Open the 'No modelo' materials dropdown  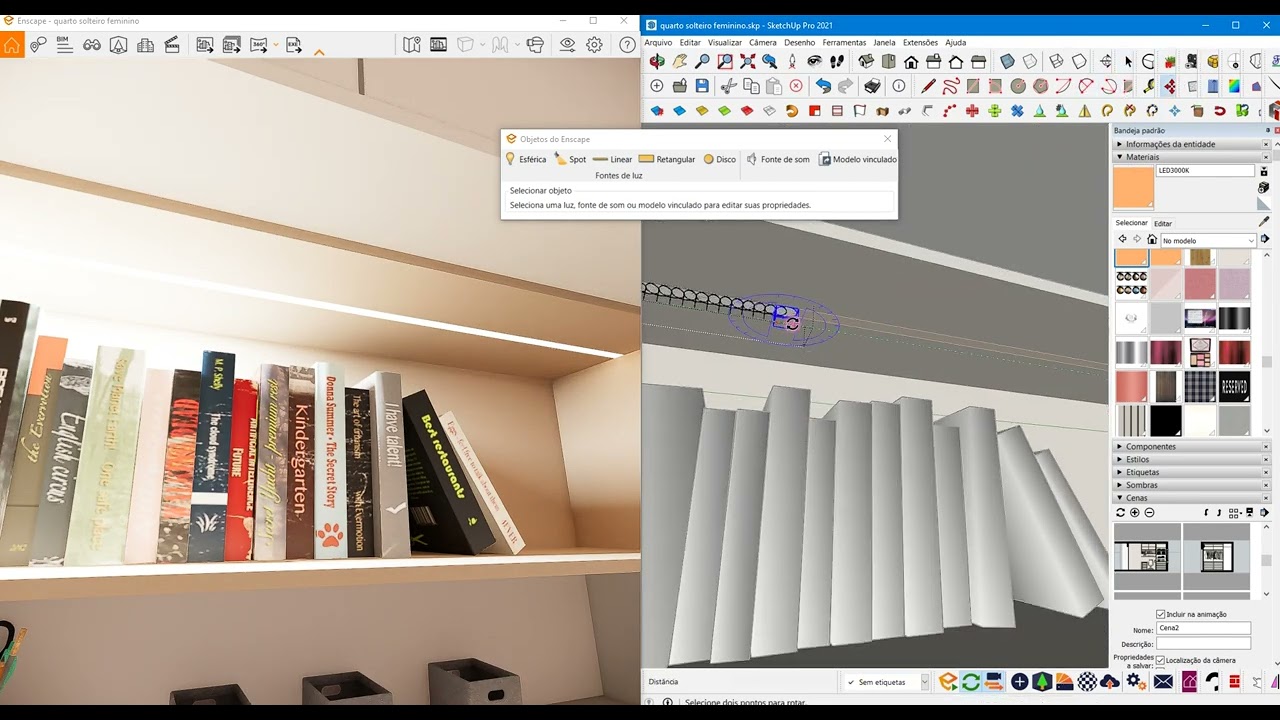point(1207,240)
